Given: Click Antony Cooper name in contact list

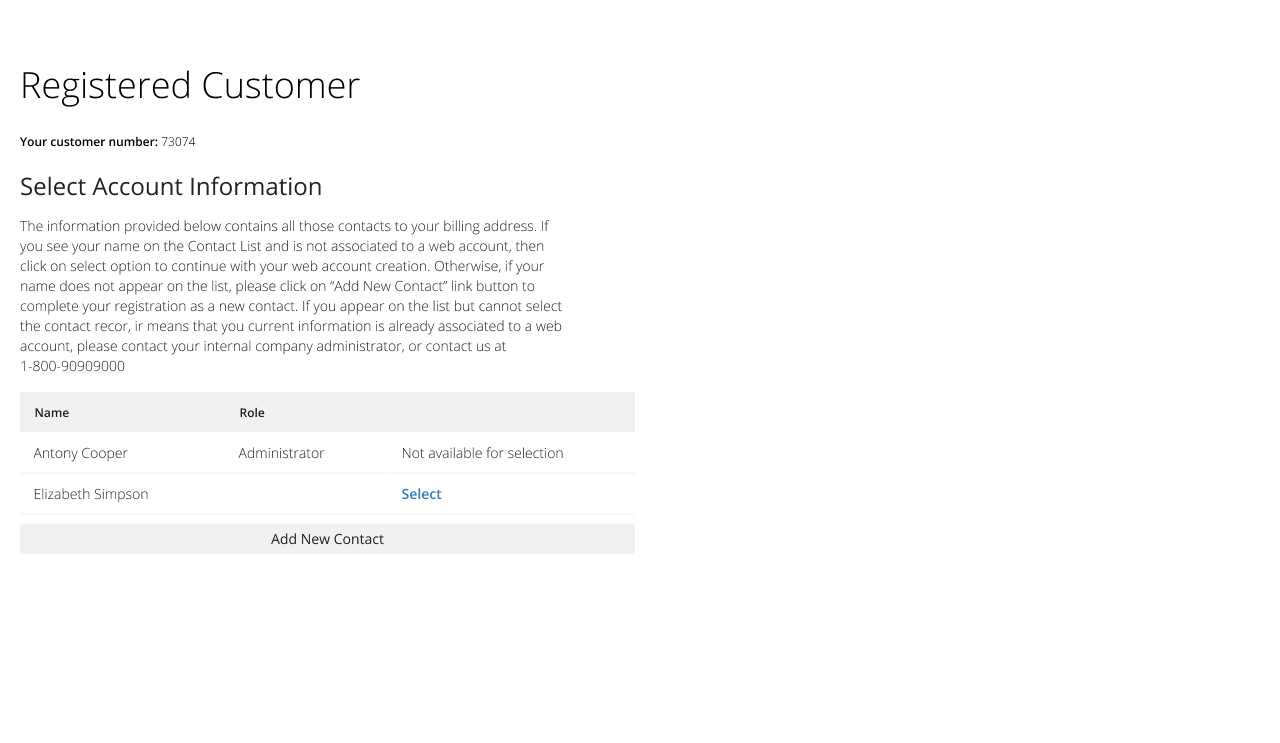Looking at the screenshot, I should tap(81, 453).
